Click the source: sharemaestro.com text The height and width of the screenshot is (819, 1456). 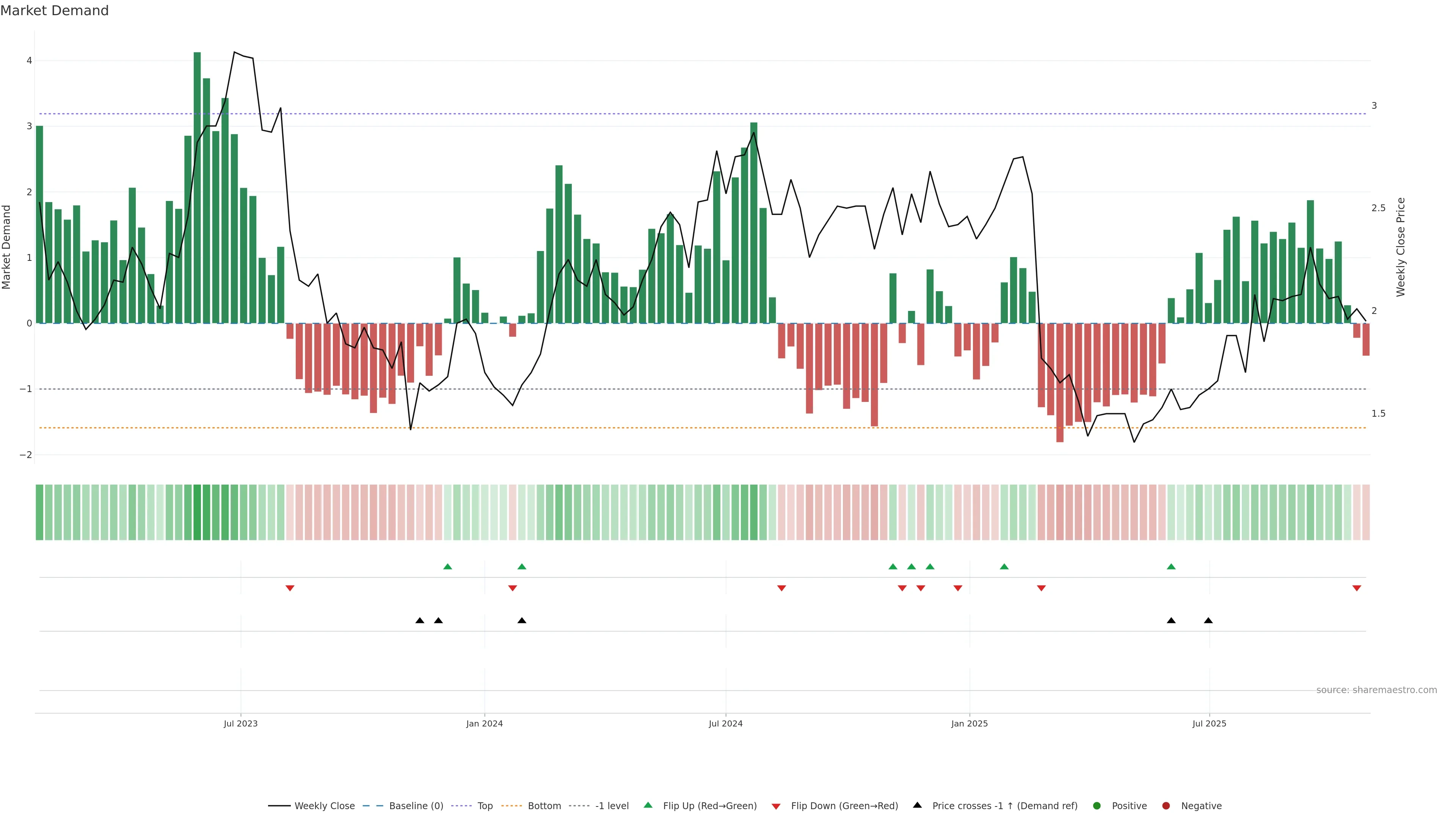coord(1376,690)
